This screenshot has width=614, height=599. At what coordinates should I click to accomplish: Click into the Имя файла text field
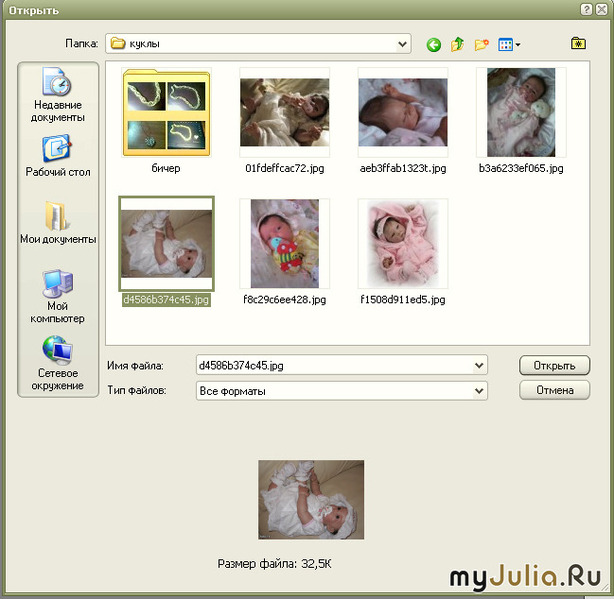tap(334, 366)
